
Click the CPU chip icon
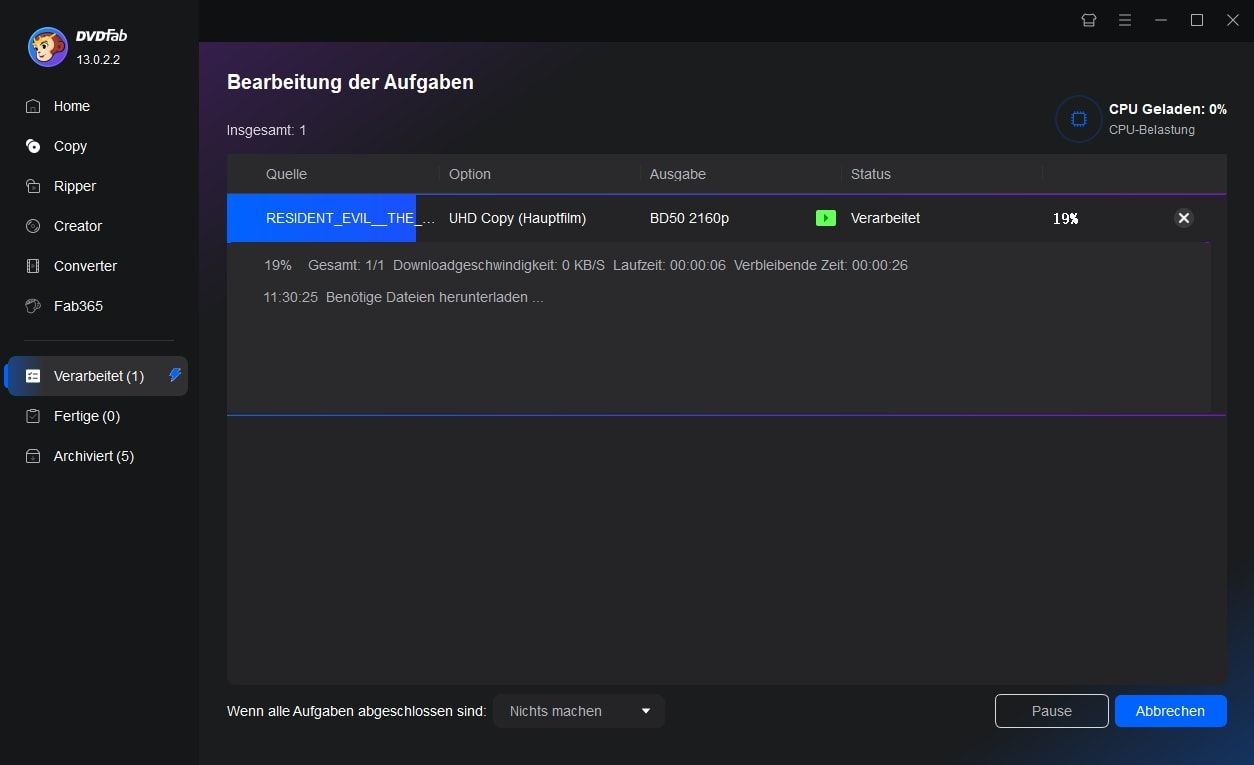point(1078,119)
